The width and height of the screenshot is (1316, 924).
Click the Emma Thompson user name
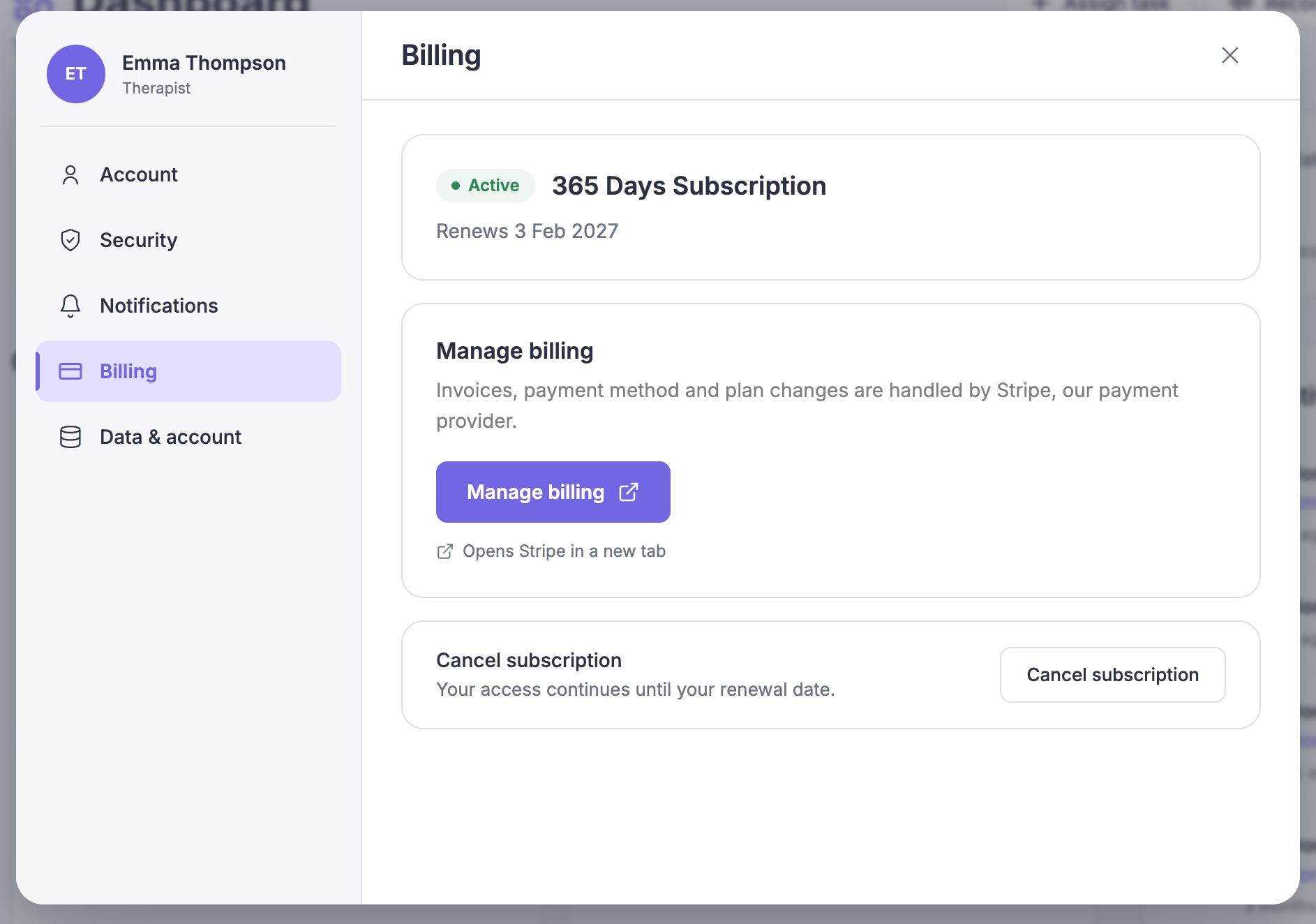pyautogui.click(x=204, y=63)
